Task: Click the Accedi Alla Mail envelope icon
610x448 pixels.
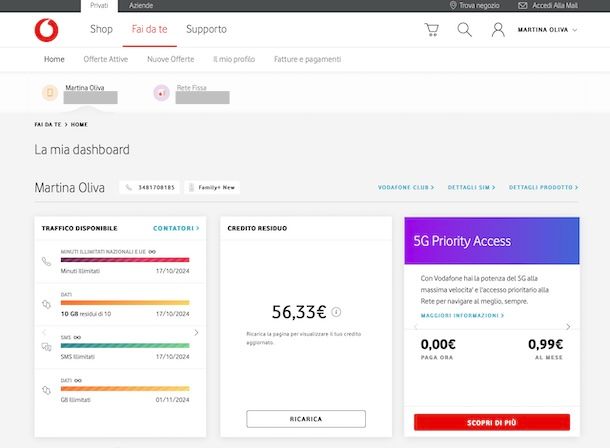Action: [523, 5]
